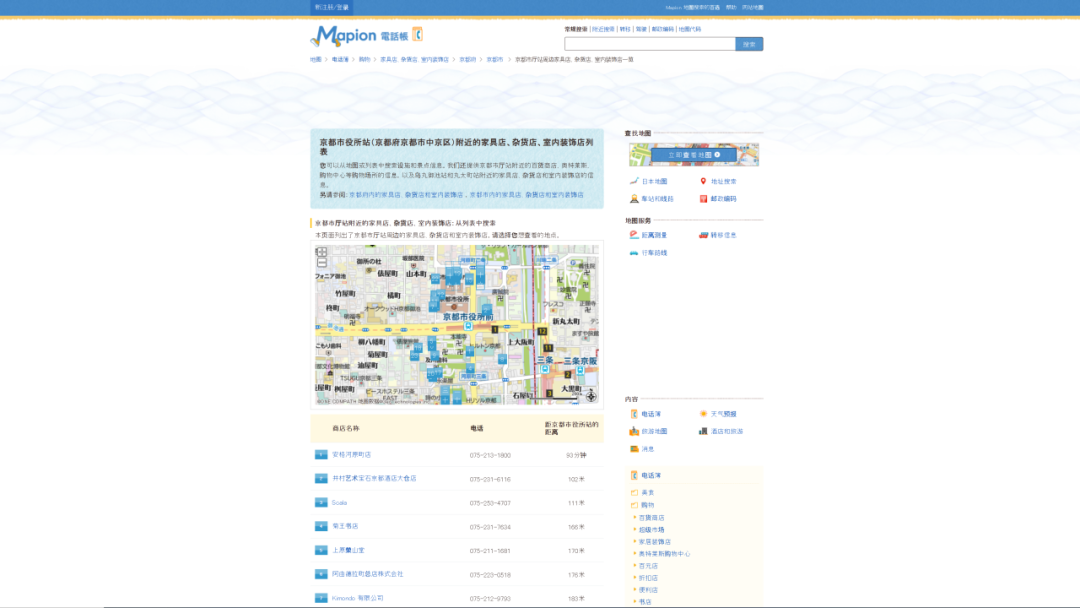Click phone number 075-231-6116
This screenshot has height=608, width=1080.
pos(490,479)
